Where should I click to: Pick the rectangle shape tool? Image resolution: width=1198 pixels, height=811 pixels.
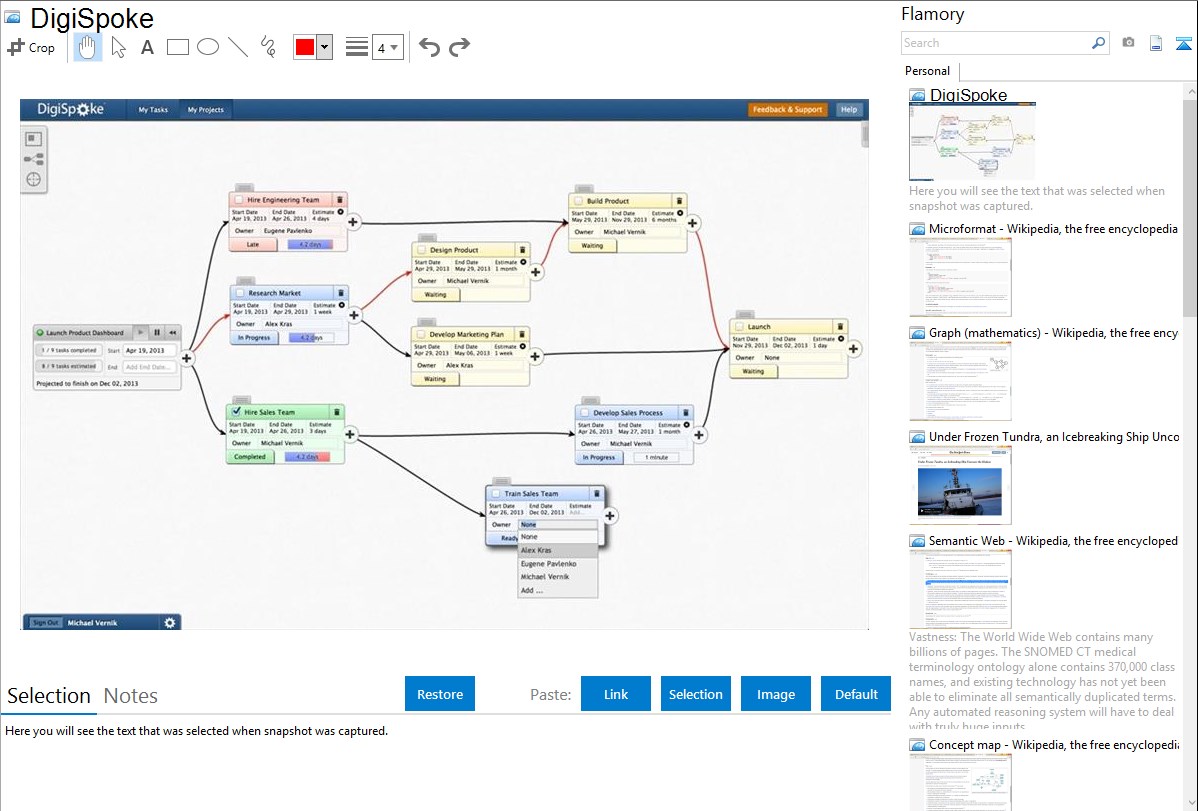[177, 47]
